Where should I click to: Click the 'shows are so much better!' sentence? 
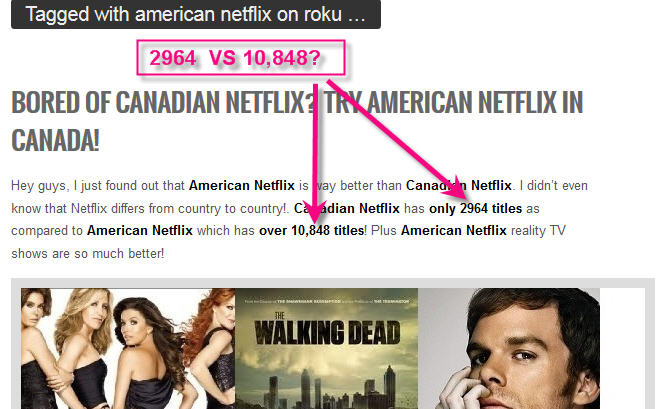88,254
